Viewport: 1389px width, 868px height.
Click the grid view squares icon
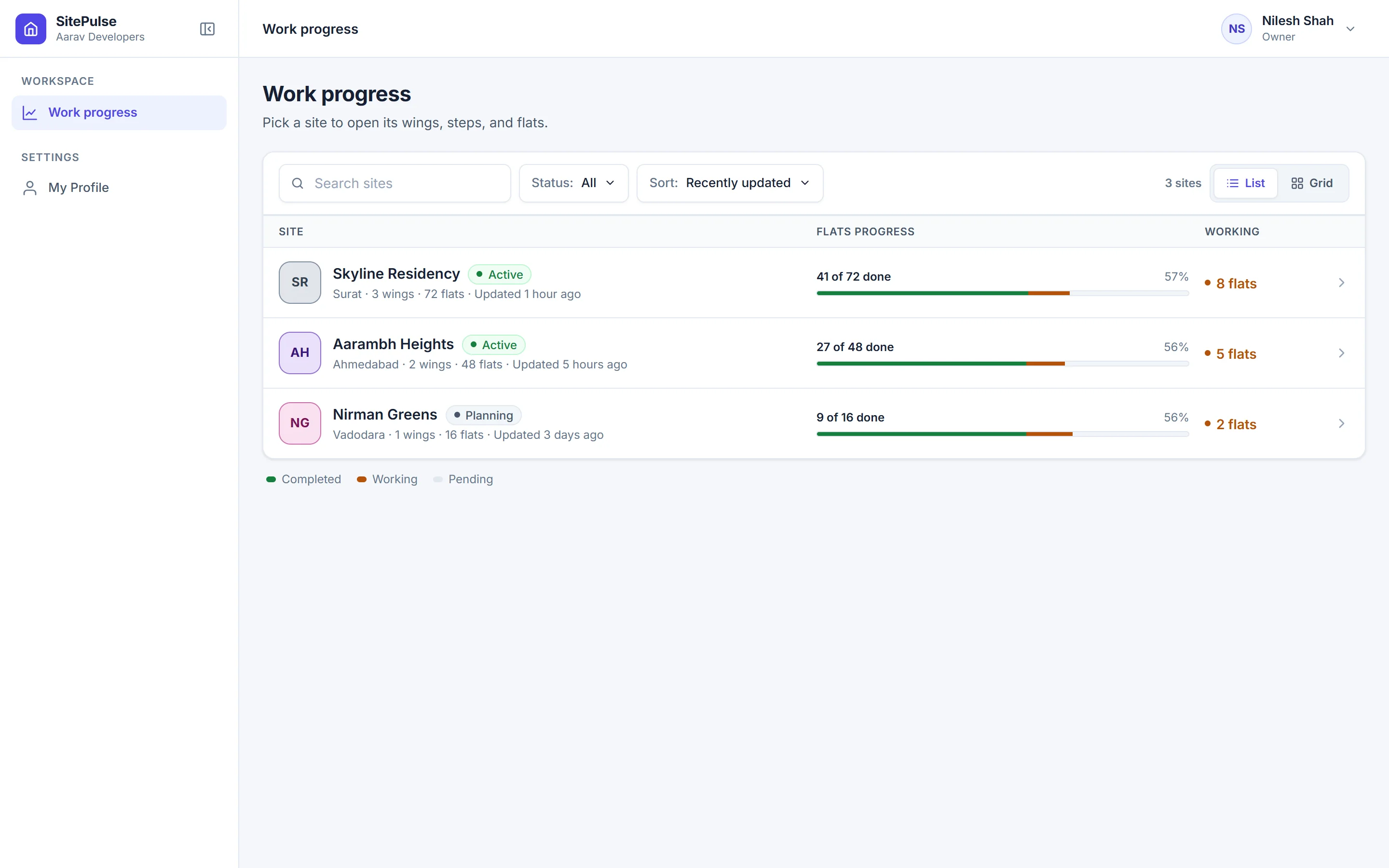point(1296,183)
